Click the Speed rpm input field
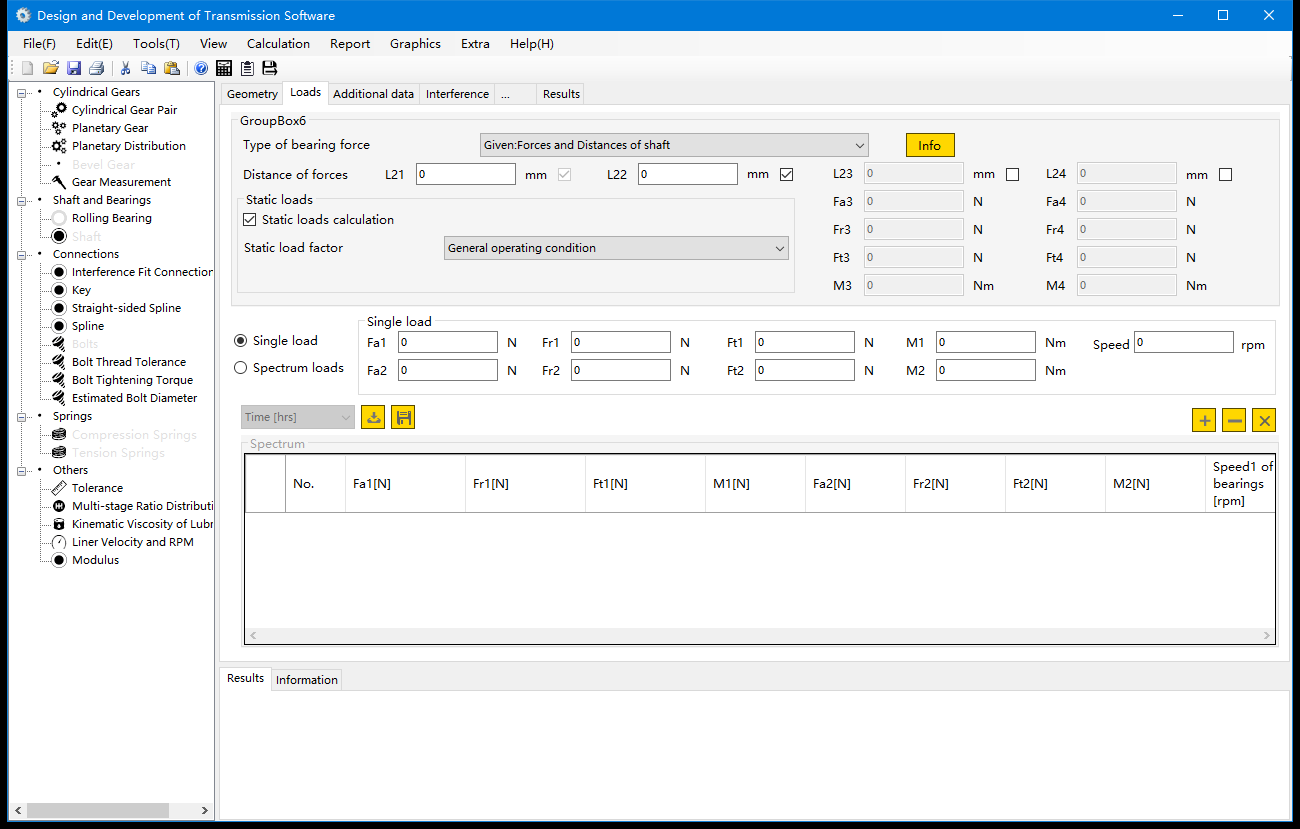 1184,342
